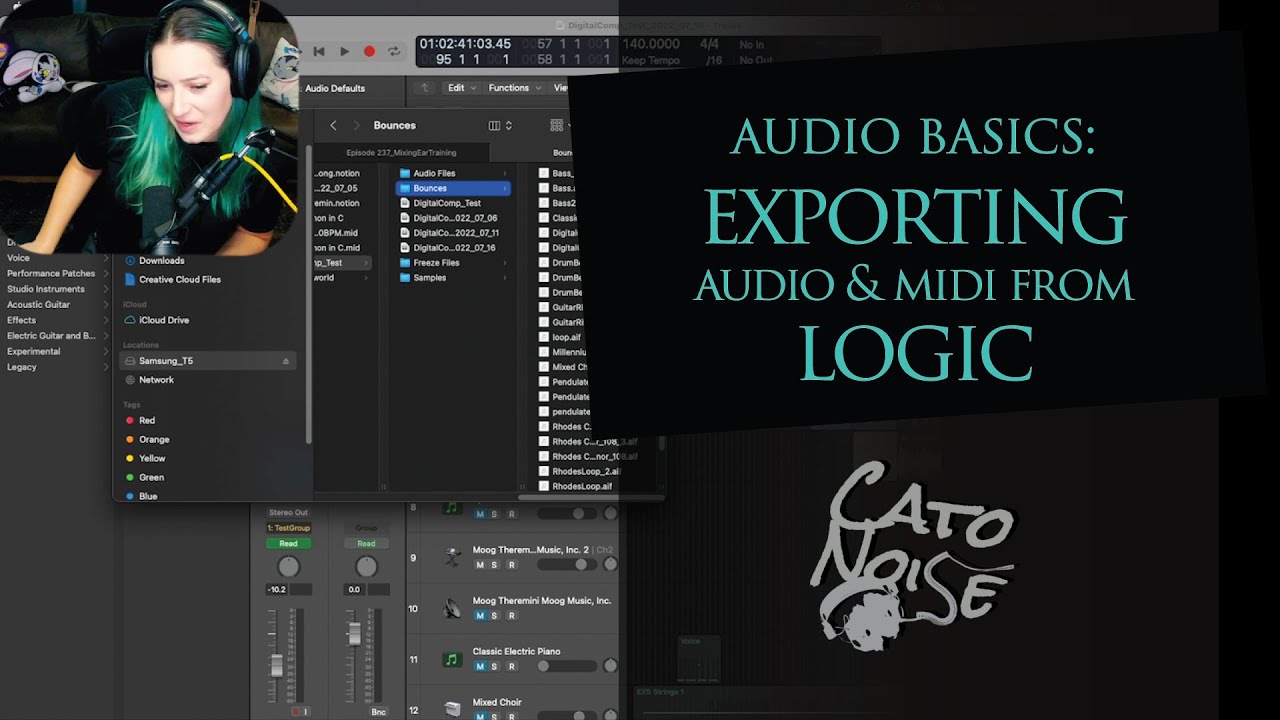The height and width of the screenshot is (720, 1280).
Task: Open Network location
Action: [149, 380]
